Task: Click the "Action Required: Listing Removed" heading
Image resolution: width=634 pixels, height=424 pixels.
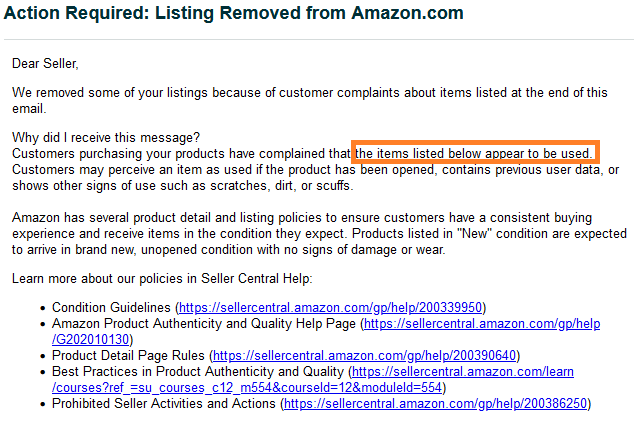Action: click(233, 14)
